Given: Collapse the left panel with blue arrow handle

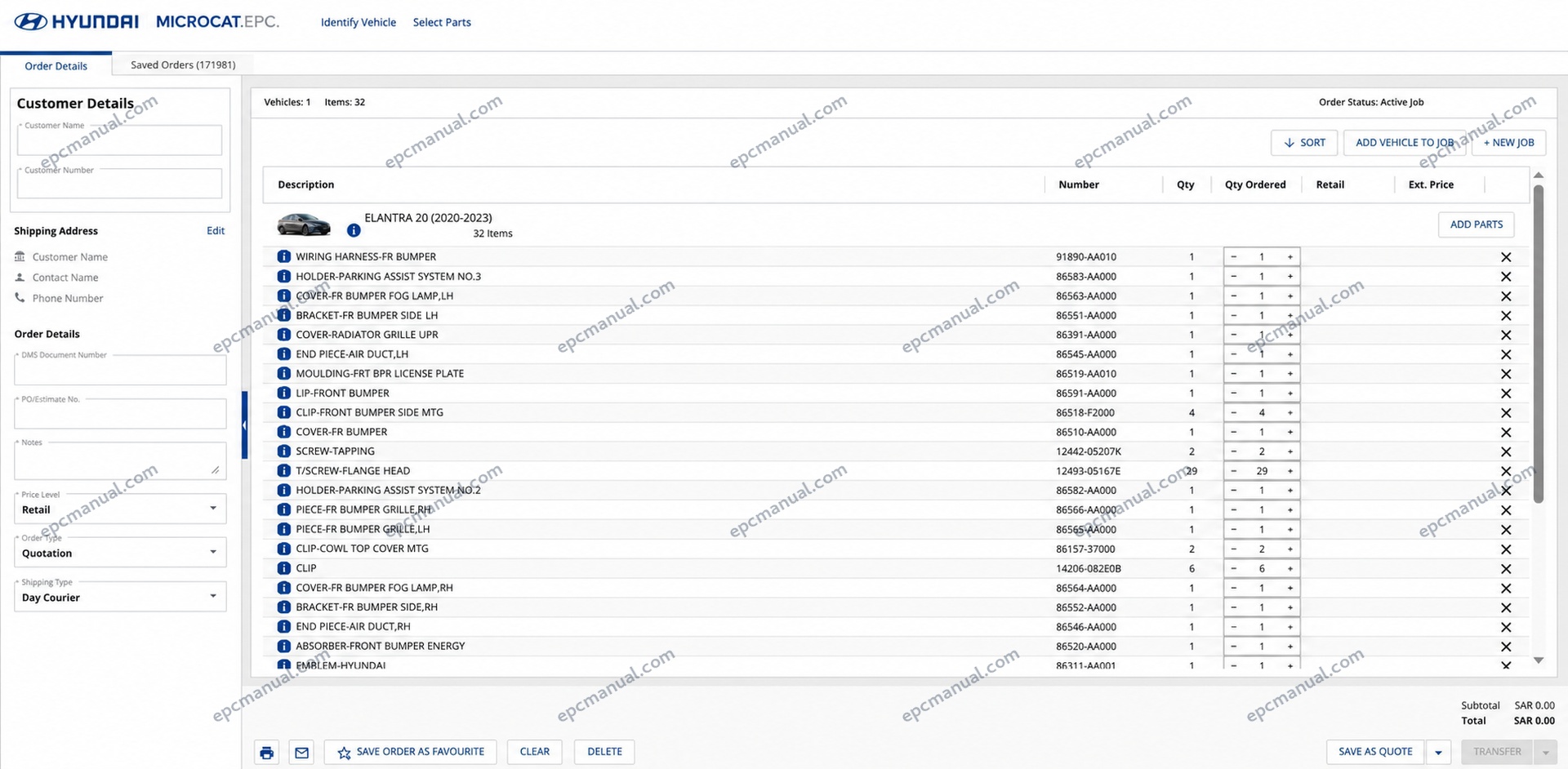Looking at the screenshot, I should click(244, 425).
